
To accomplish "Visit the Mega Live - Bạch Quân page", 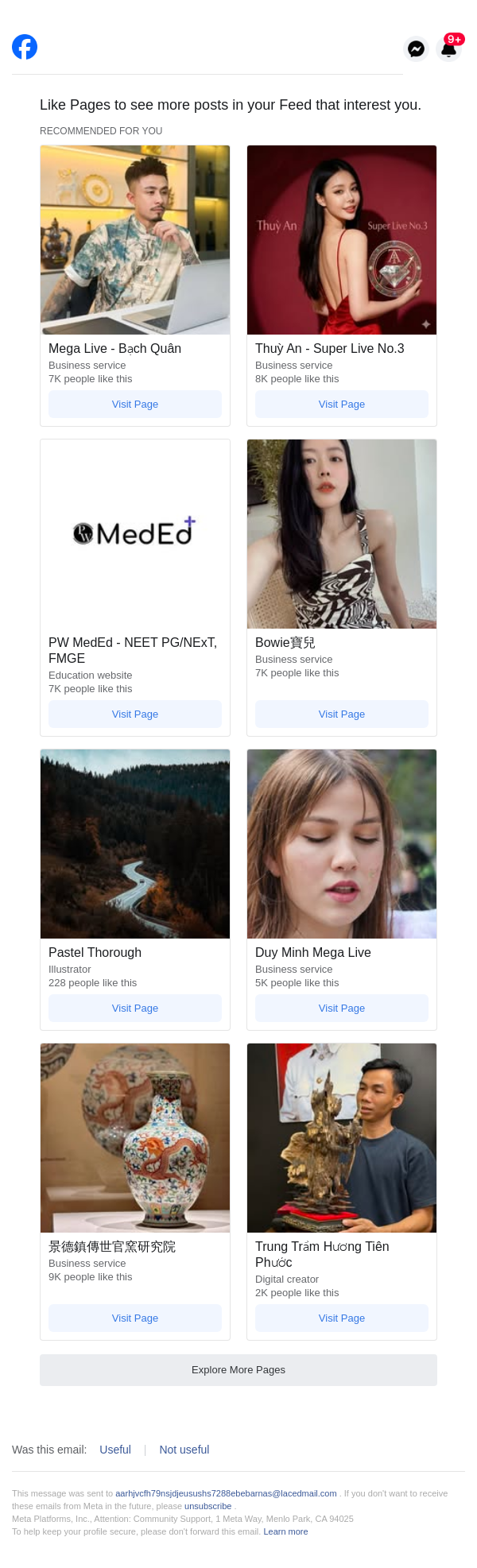I will pyautogui.click(x=135, y=405).
